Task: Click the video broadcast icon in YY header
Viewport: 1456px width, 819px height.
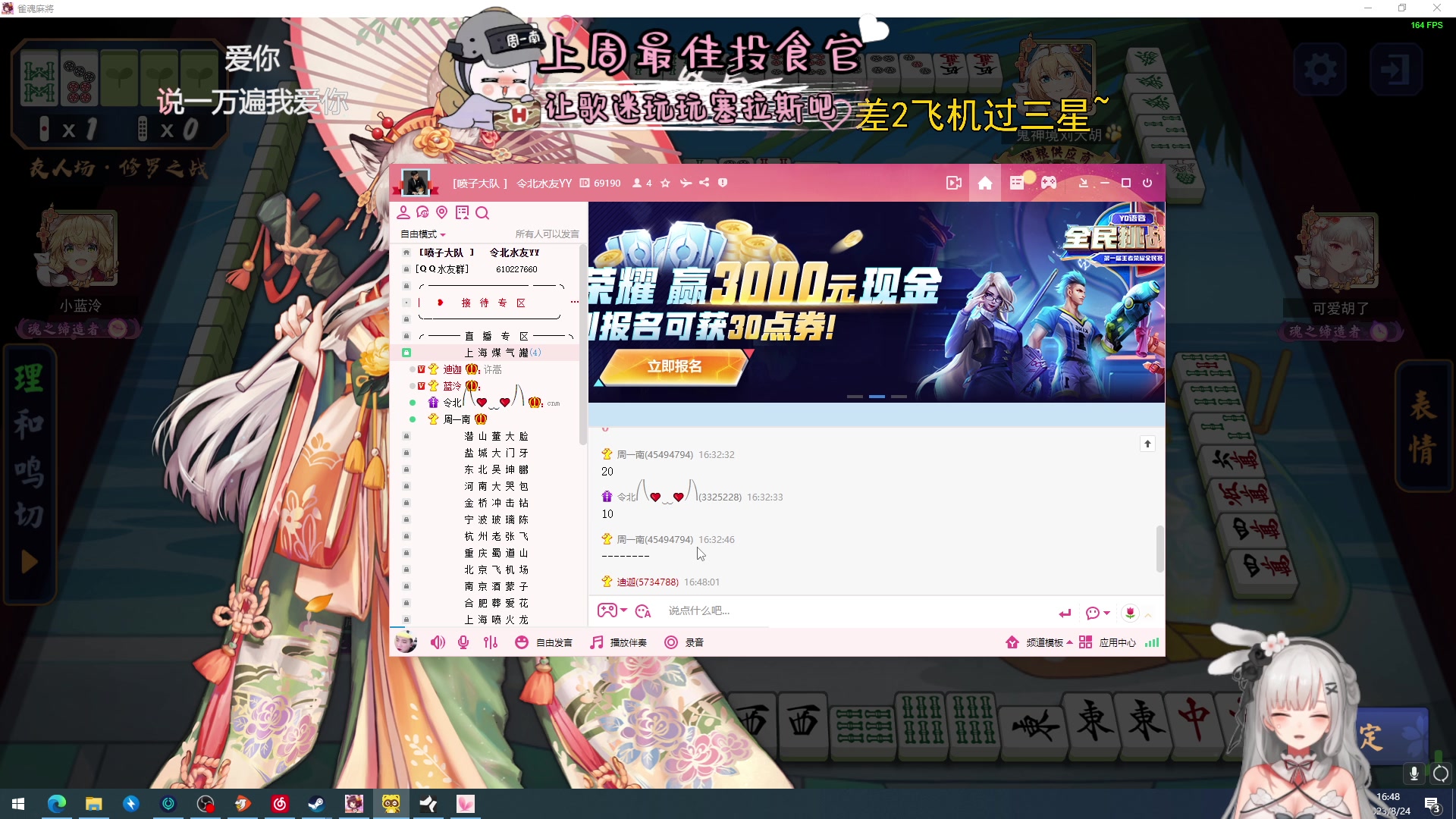Action: [954, 183]
